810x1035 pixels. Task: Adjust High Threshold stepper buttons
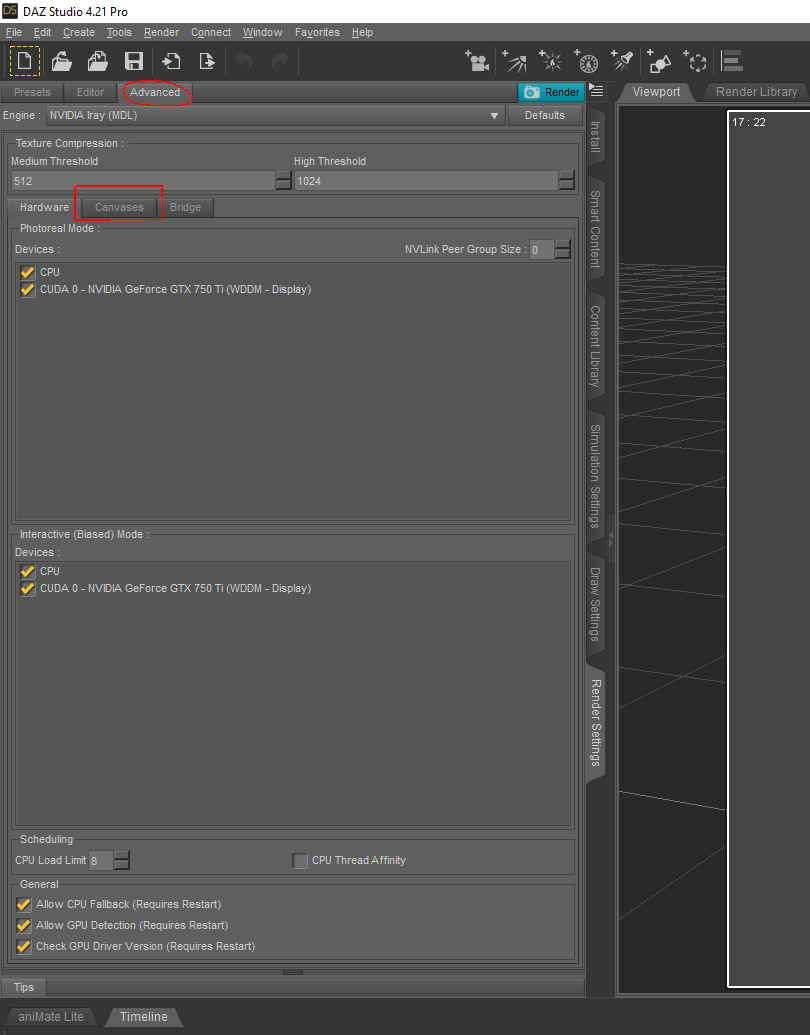coord(566,180)
